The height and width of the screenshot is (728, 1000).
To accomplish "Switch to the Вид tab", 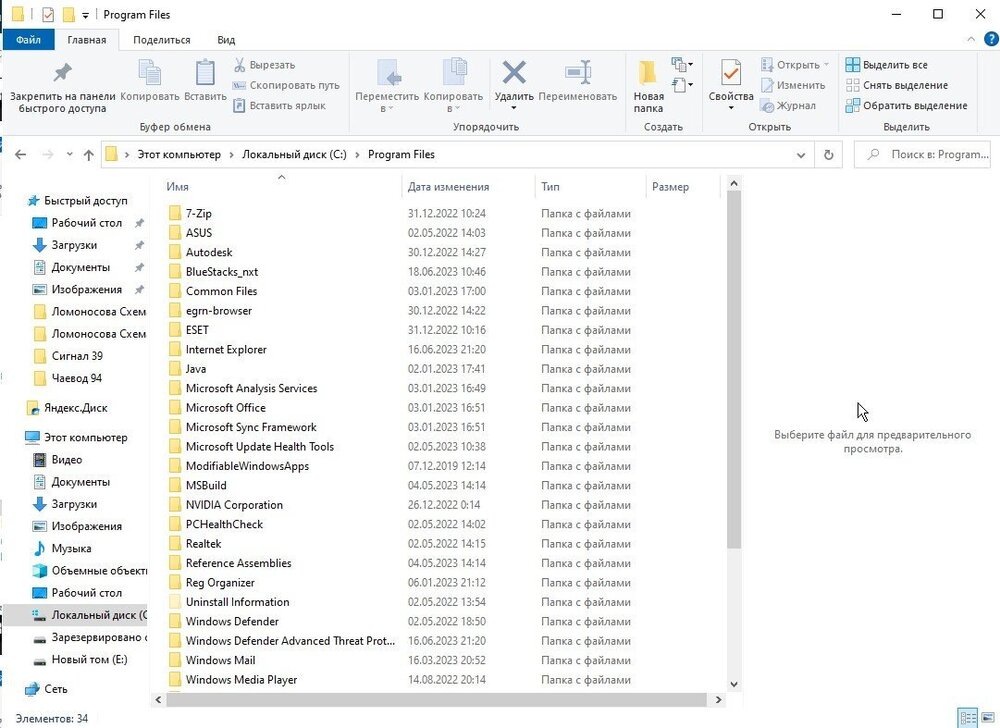I will click(x=226, y=40).
